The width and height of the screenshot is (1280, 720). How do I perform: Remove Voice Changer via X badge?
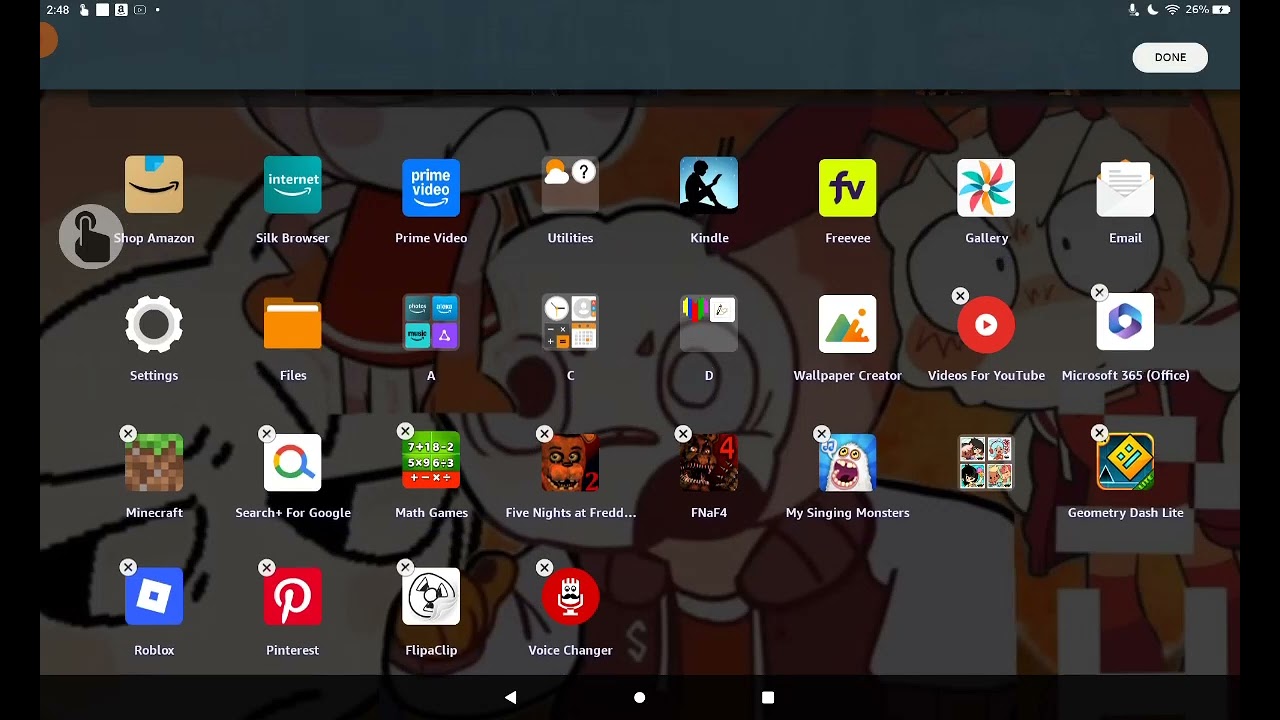point(544,567)
